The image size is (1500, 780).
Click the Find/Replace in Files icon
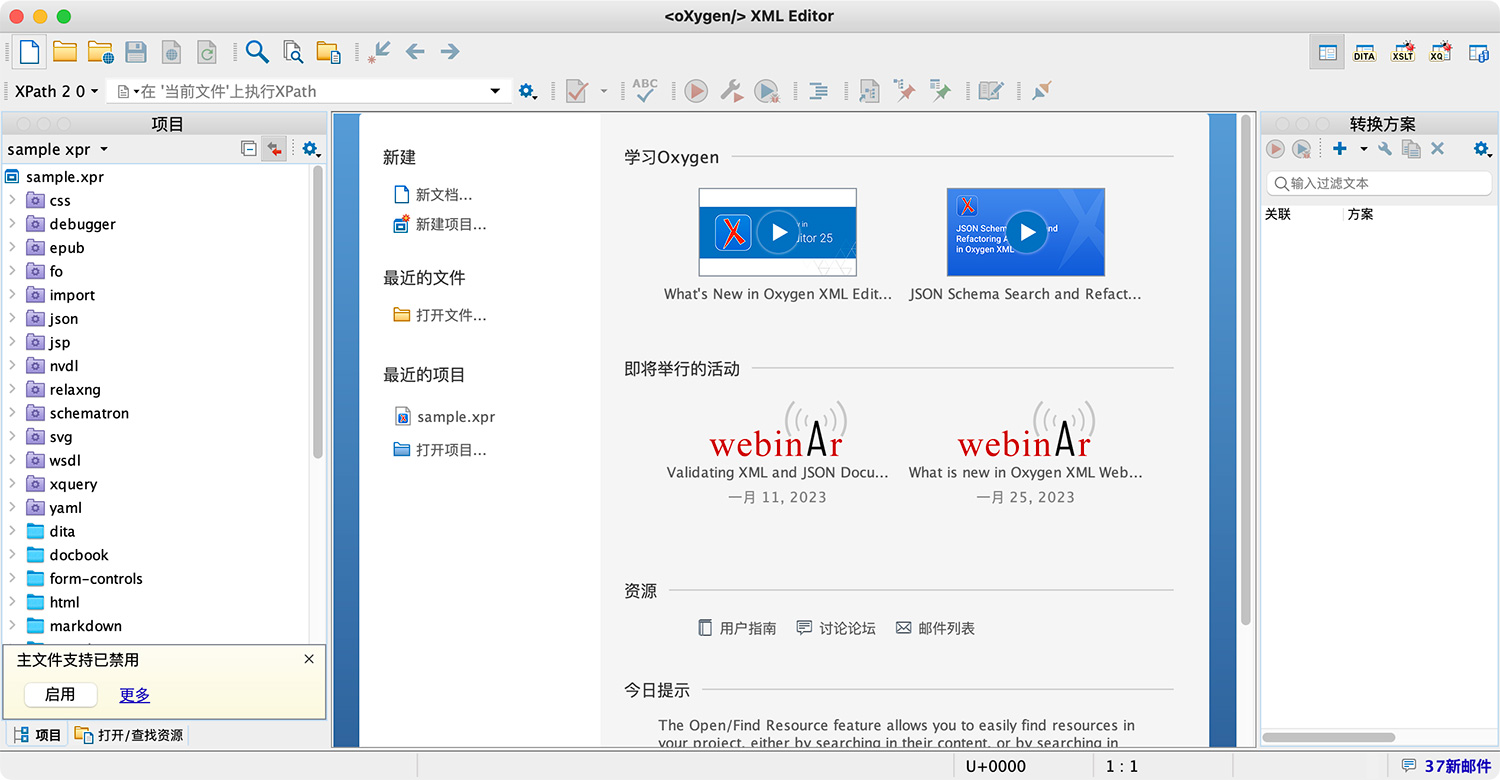click(x=292, y=51)
